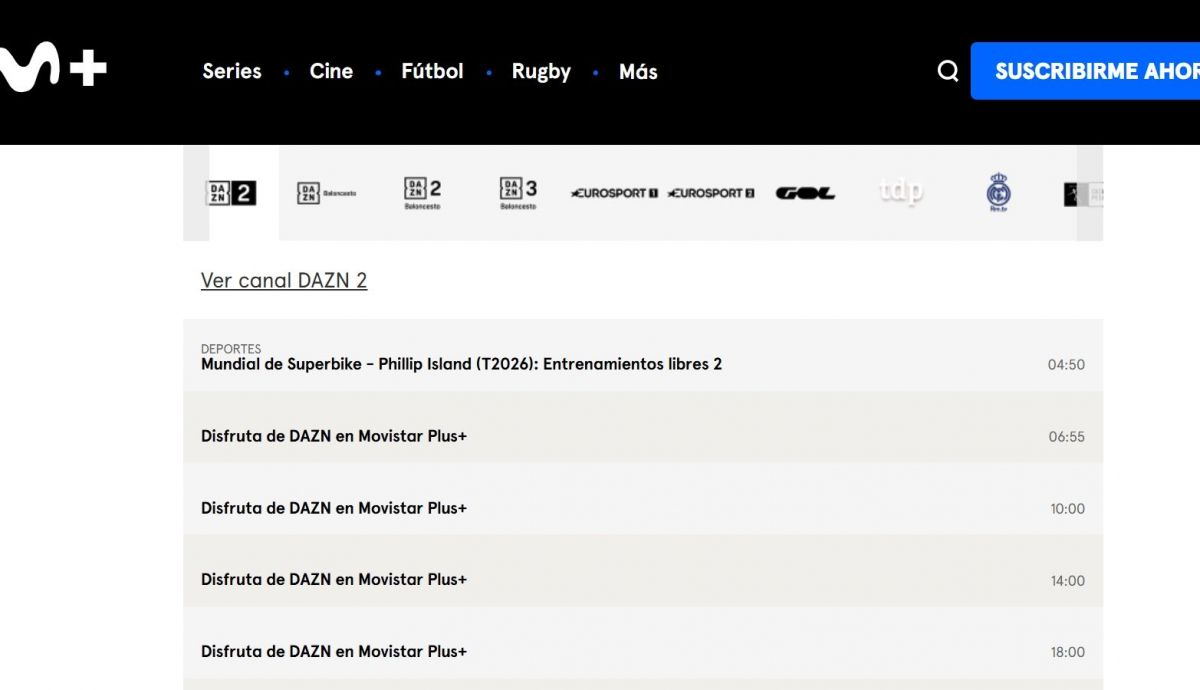Open the search magnifier icon
Image resolution: width=1200 pixels, height=690 pixels.
(x=947, y=71)
